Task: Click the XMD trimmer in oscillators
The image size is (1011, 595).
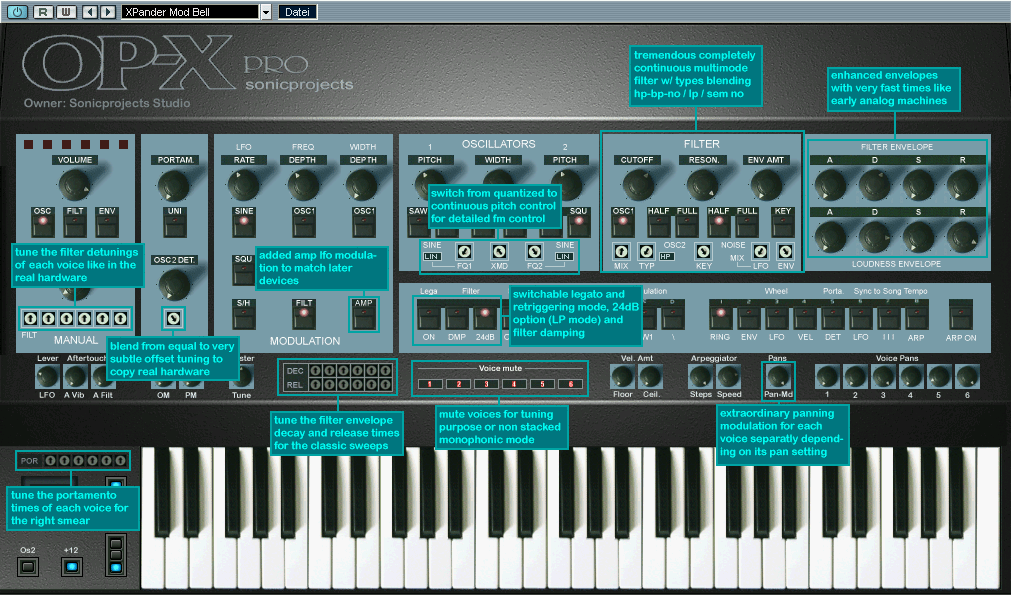Action: click(498, 251)
